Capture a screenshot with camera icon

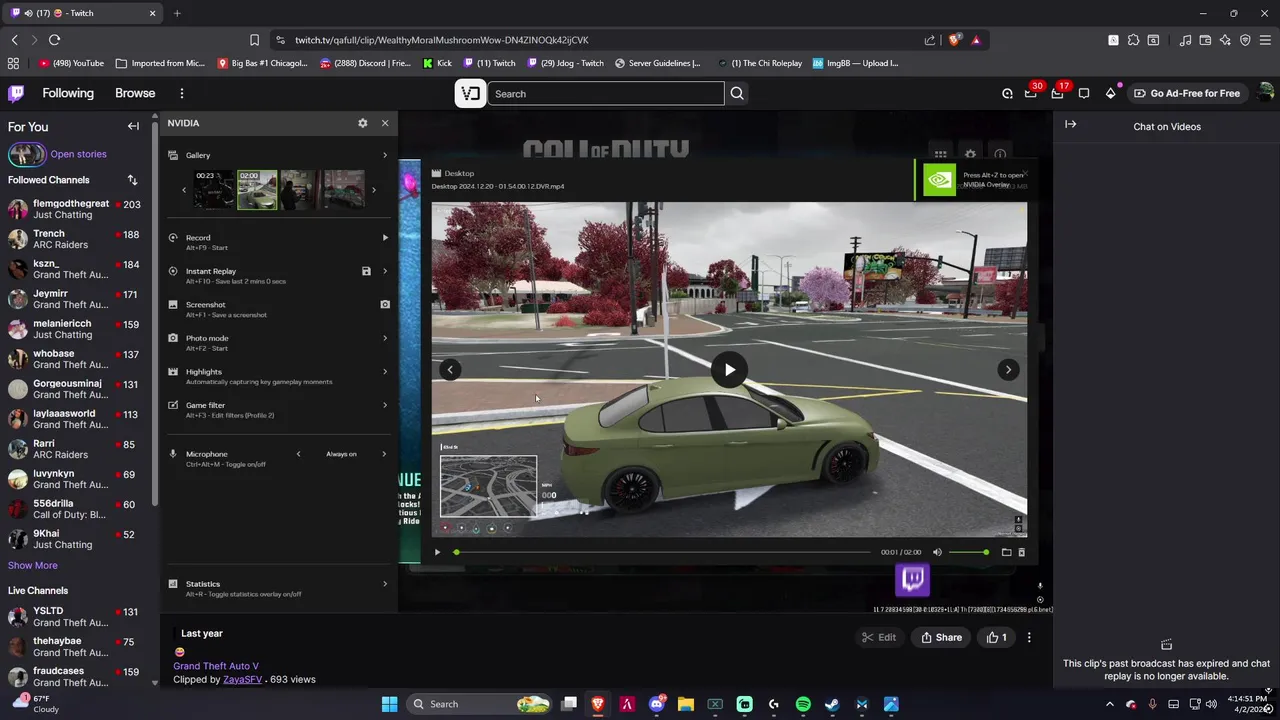(385, 304)
